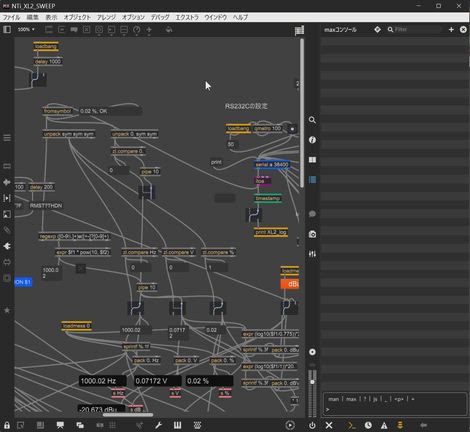Click the blue ON $1 message box
Image resolution: width=470 pixels, height=432 pixels.
(x=23, y=282)
